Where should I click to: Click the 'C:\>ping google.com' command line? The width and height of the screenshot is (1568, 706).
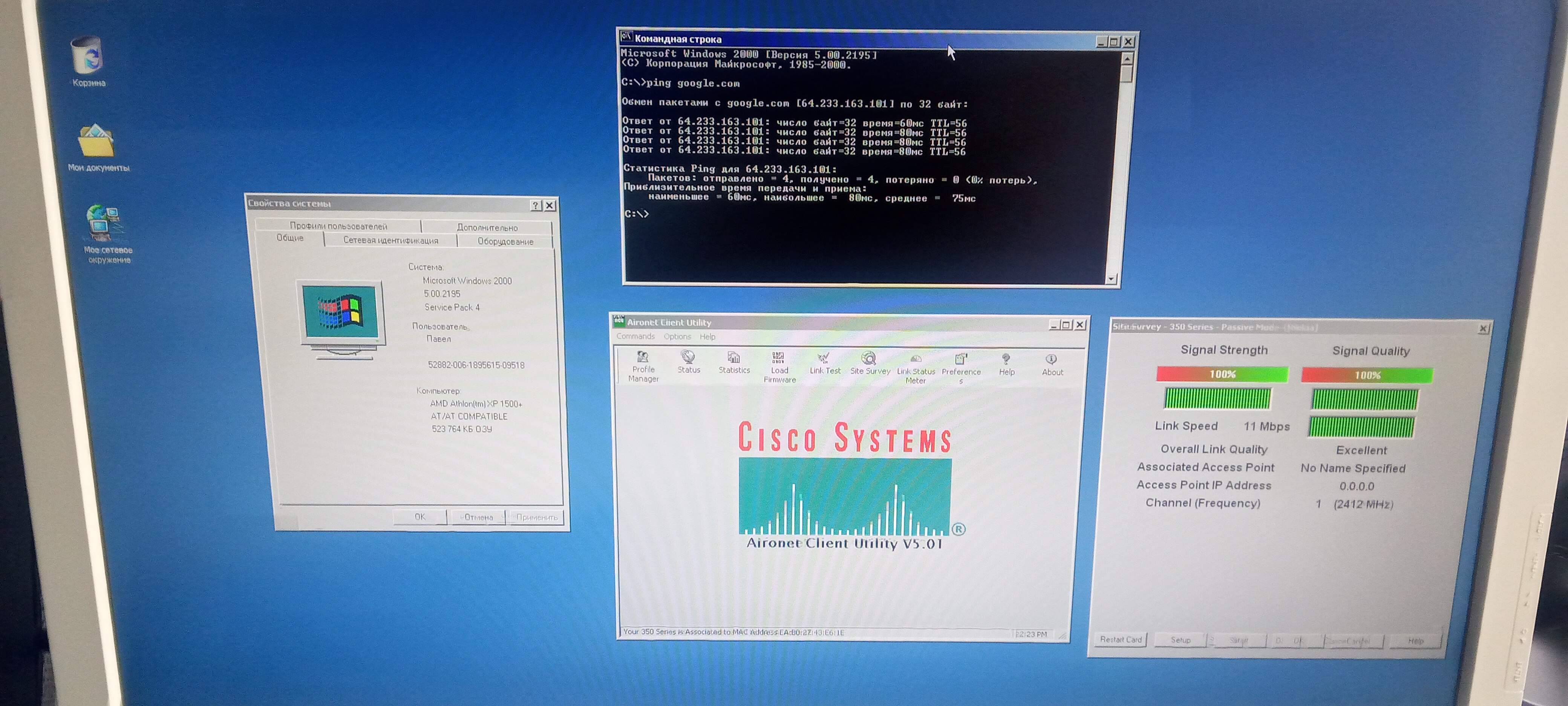pos(680,83)
